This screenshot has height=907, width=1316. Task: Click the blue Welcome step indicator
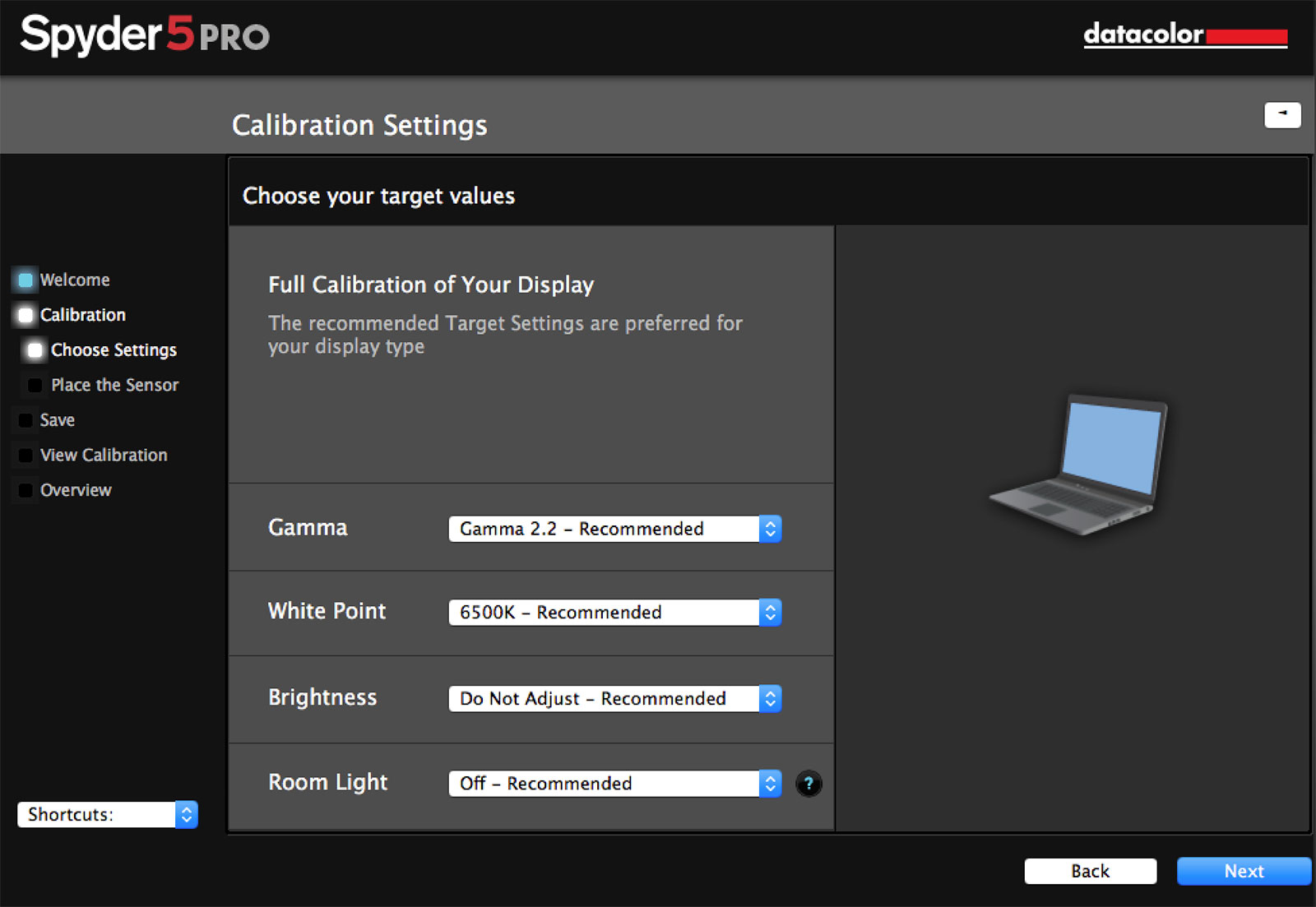(x=25, y=280)
